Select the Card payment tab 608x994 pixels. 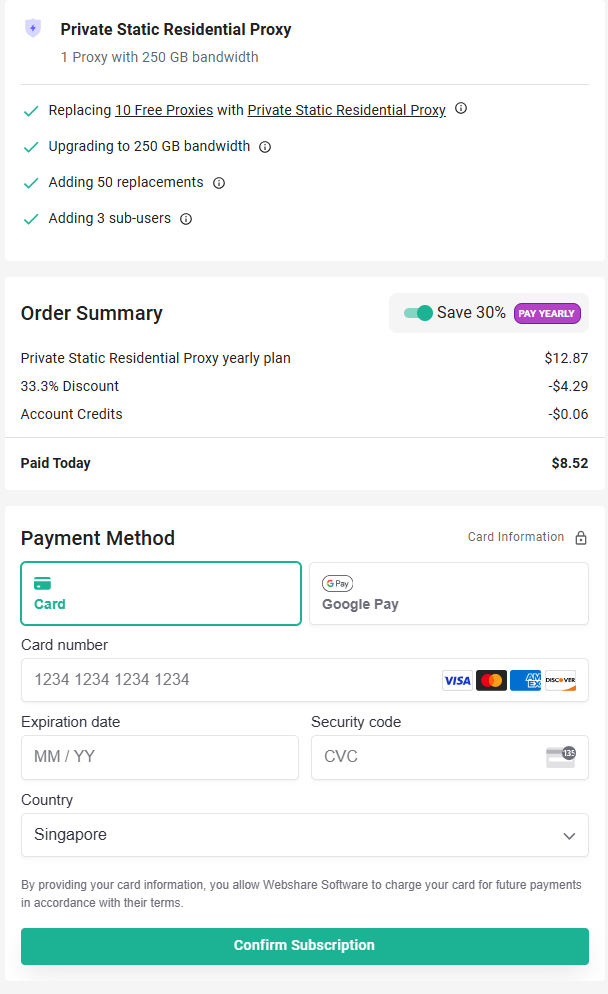161,594
